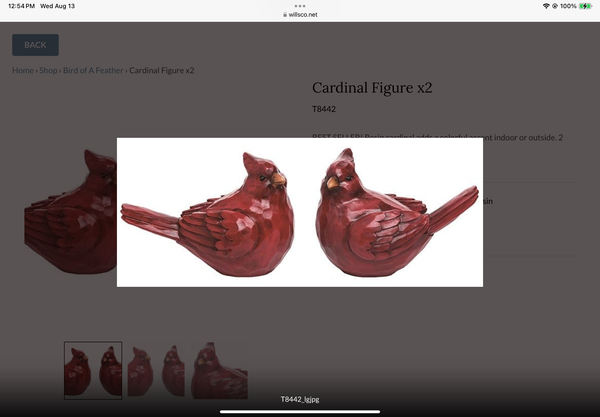Tap the home indicator bar at bottom
The width and height of the screenshot is (600, 417).
[300, 411]
